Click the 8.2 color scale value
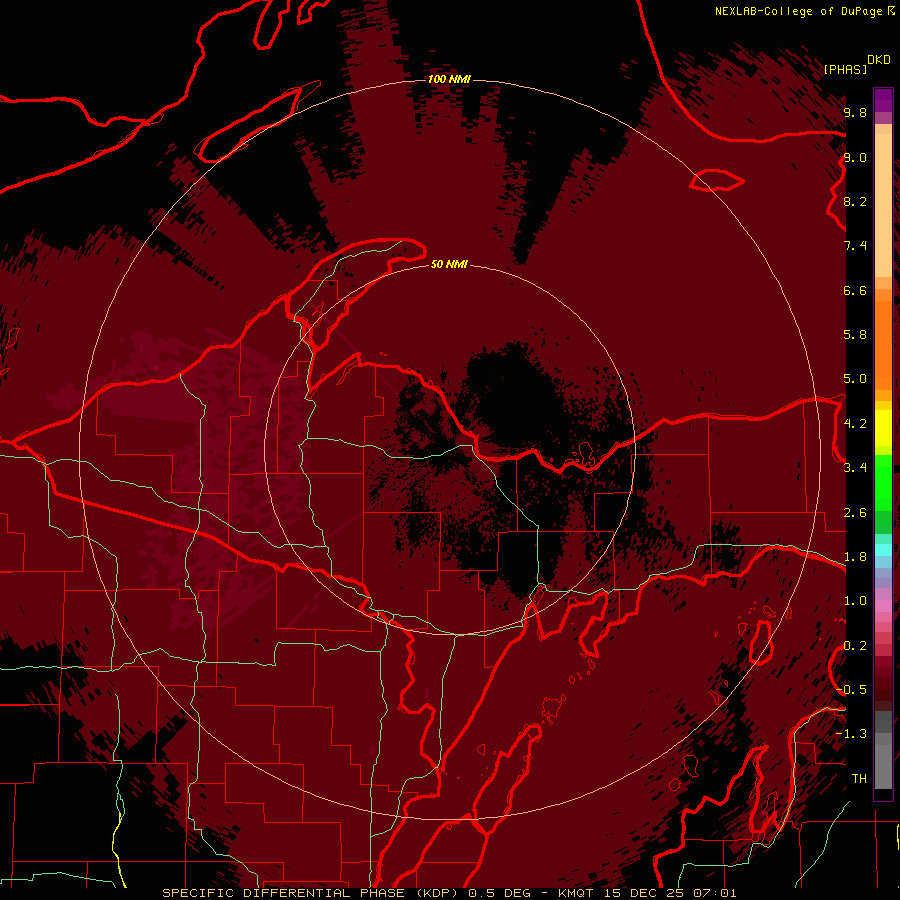 pos(855,201)
